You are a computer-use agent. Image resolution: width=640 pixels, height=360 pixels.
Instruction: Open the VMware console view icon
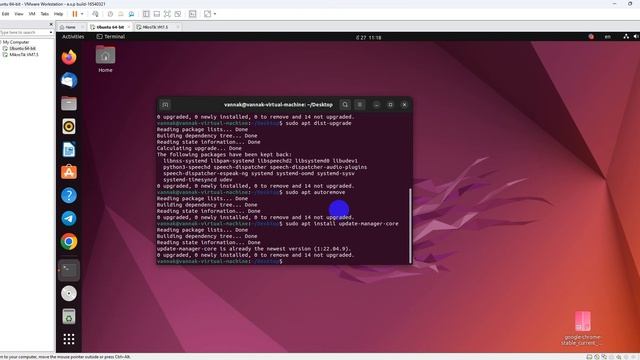(x=193, y=14)
